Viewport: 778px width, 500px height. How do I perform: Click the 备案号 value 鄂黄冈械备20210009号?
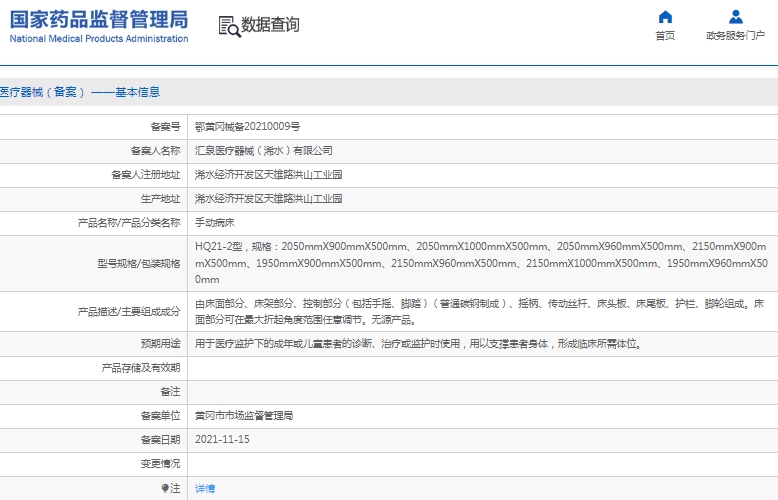click(x=248, y=126)
